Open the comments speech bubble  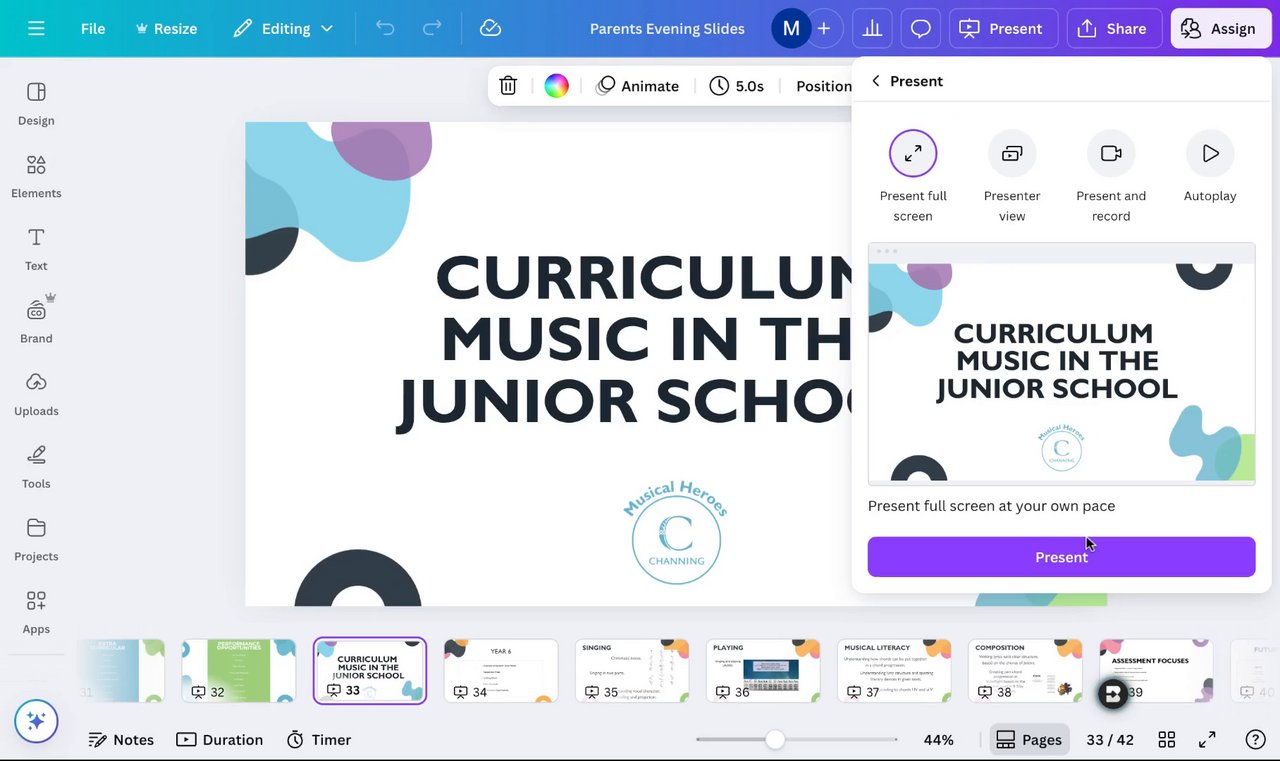tap(921, 28)
